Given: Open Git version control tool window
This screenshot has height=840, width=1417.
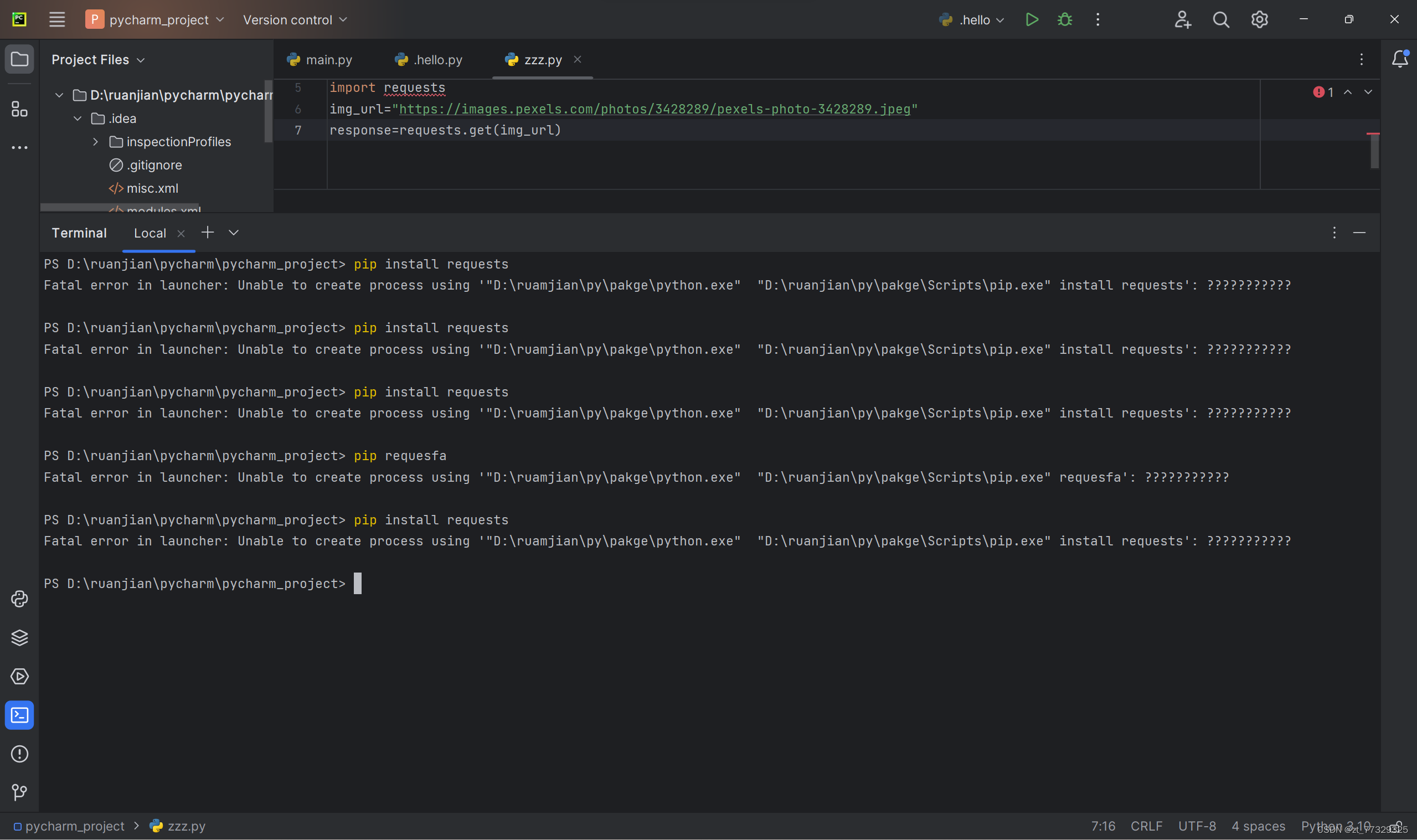Looking at the screenshot, I should pyautogui.click(x=19, y=792).
